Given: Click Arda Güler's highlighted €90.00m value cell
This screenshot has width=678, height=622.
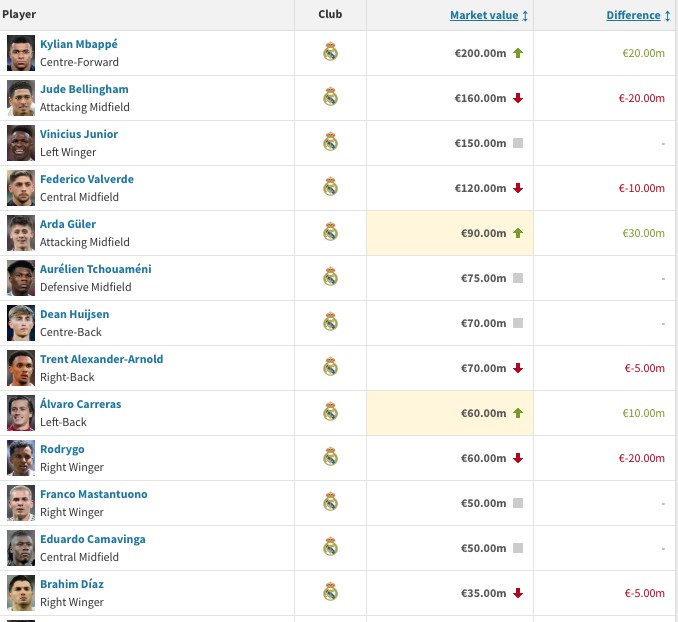Looking at the screenshot, I should 450,233.
